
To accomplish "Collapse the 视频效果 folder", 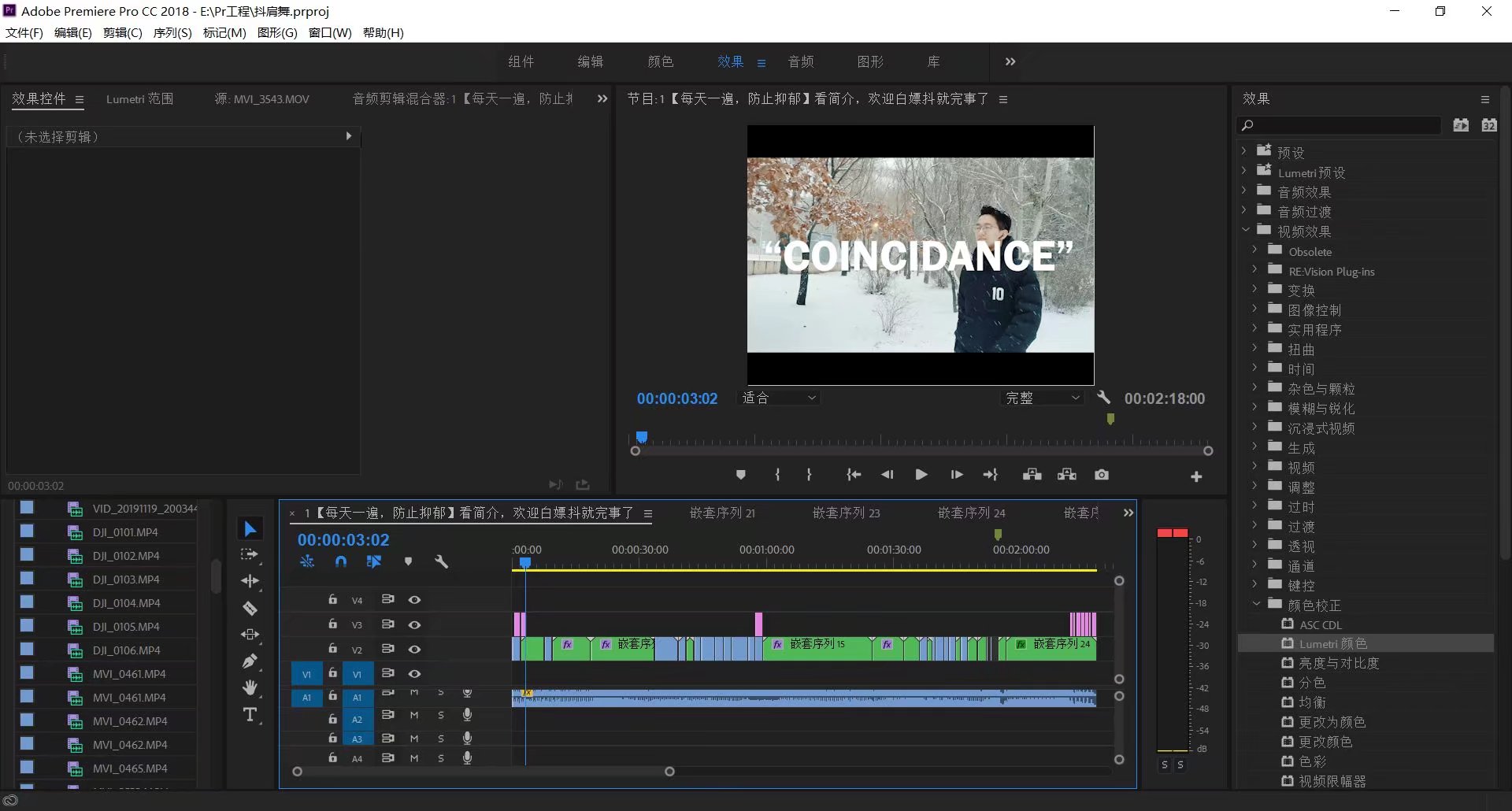I will (x=1245, y=230).
